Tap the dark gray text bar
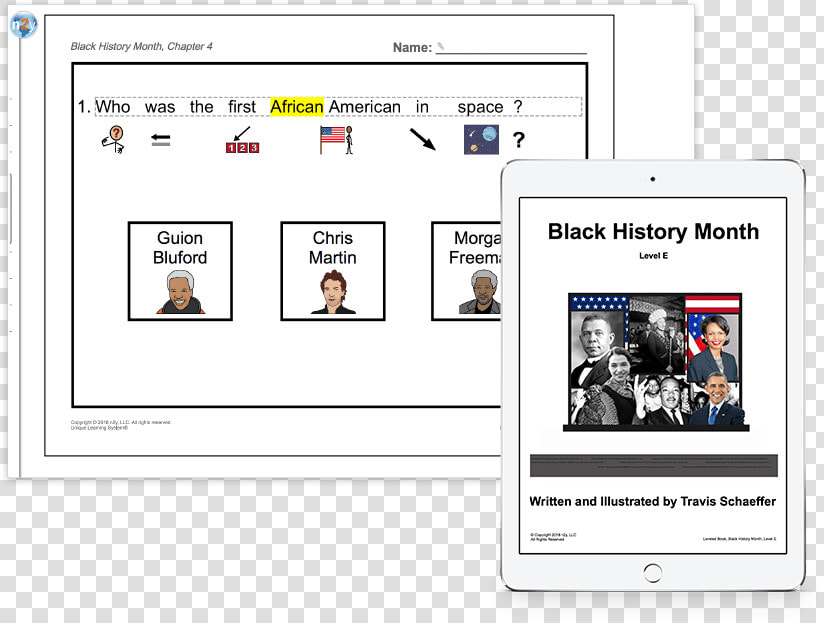This screenshot has width=824, height=623. (x=654, y=465)
